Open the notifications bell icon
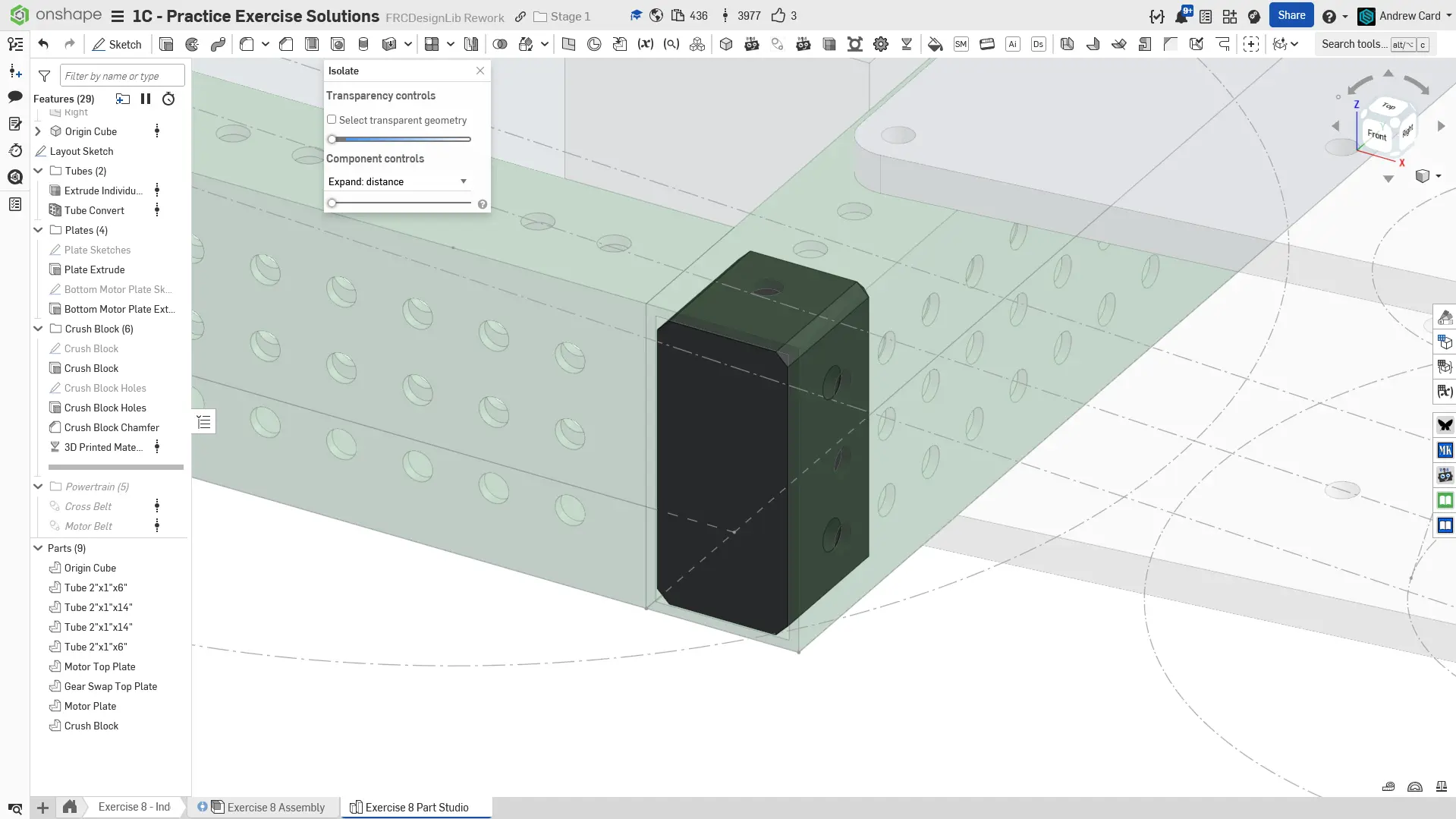 point(1181,16)
